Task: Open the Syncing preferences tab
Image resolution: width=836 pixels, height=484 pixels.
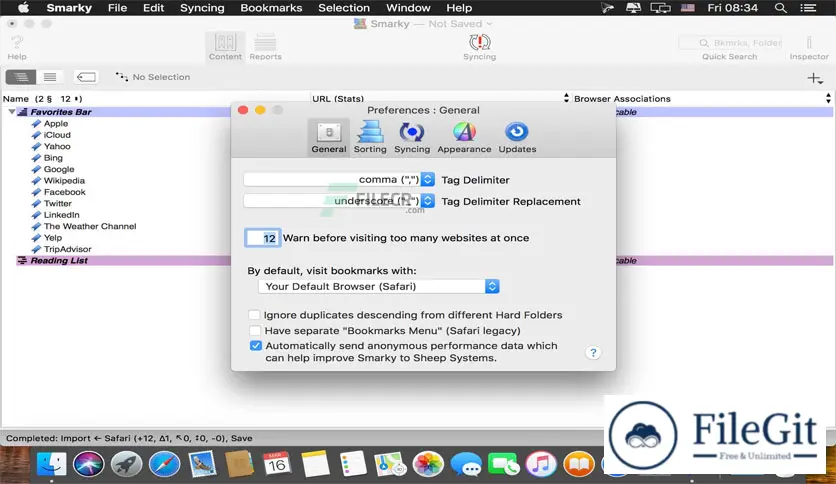Action: coord(412,138)
